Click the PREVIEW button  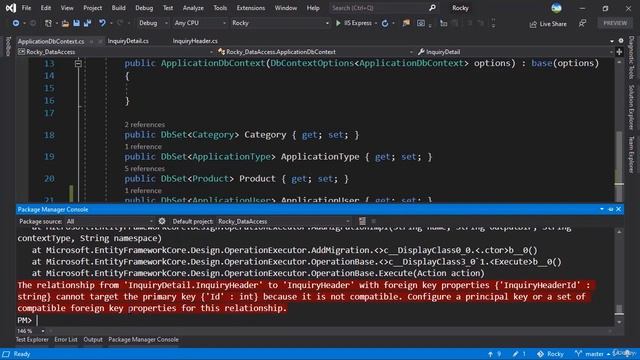615,23
